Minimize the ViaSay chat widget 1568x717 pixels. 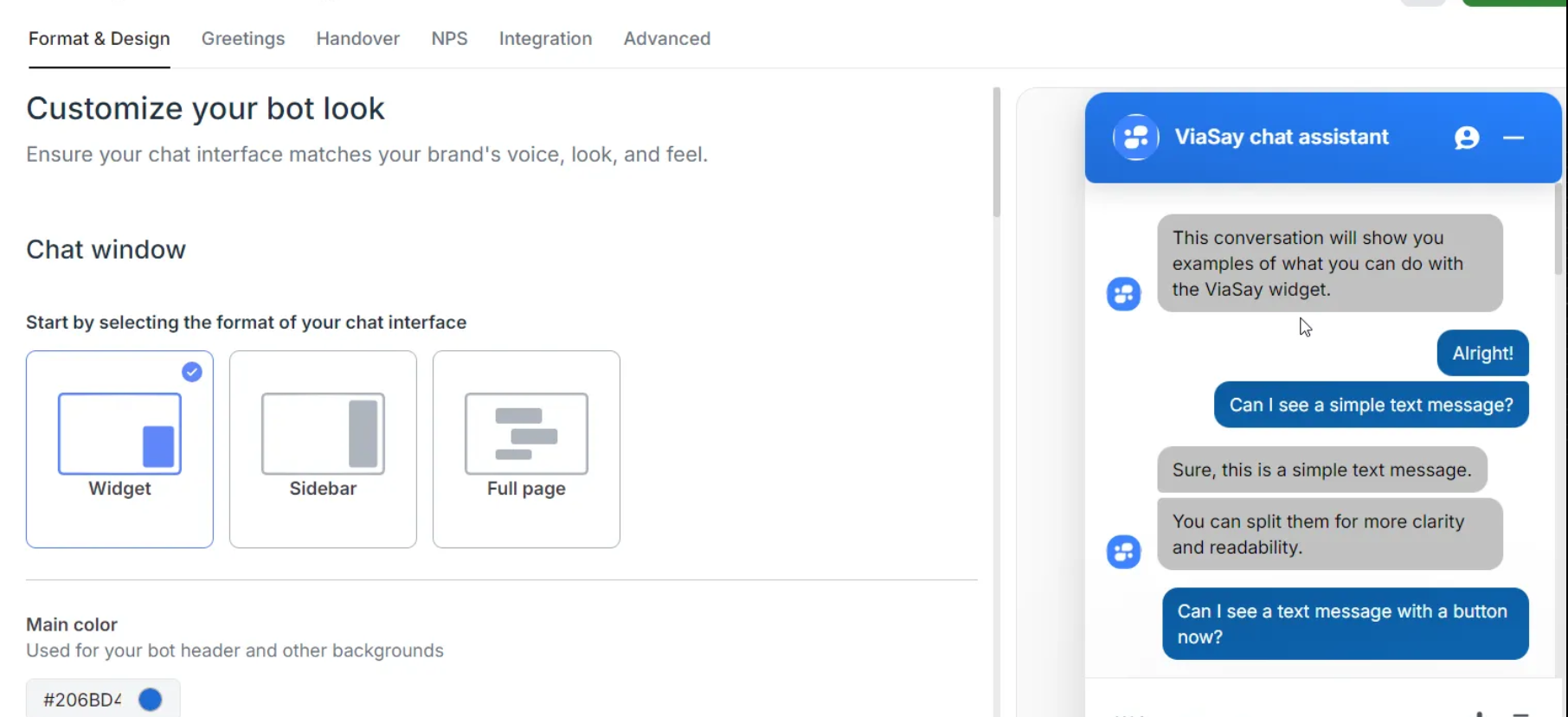pyautogui.click(x=1513, y=138)
